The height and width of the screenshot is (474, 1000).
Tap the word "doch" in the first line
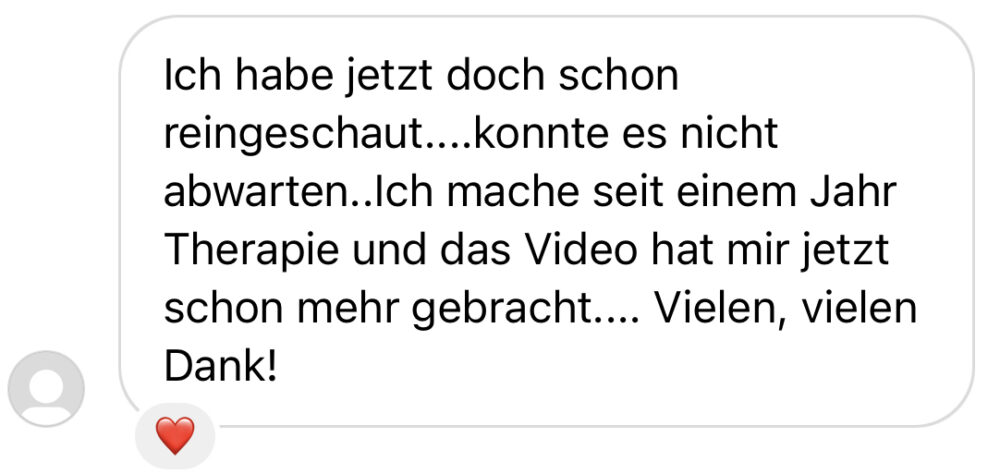[x=495, y=77]
